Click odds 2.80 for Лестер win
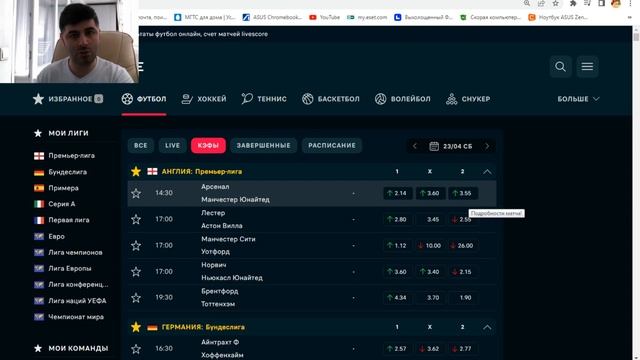The image size is (640, 360). pos(398,219)
